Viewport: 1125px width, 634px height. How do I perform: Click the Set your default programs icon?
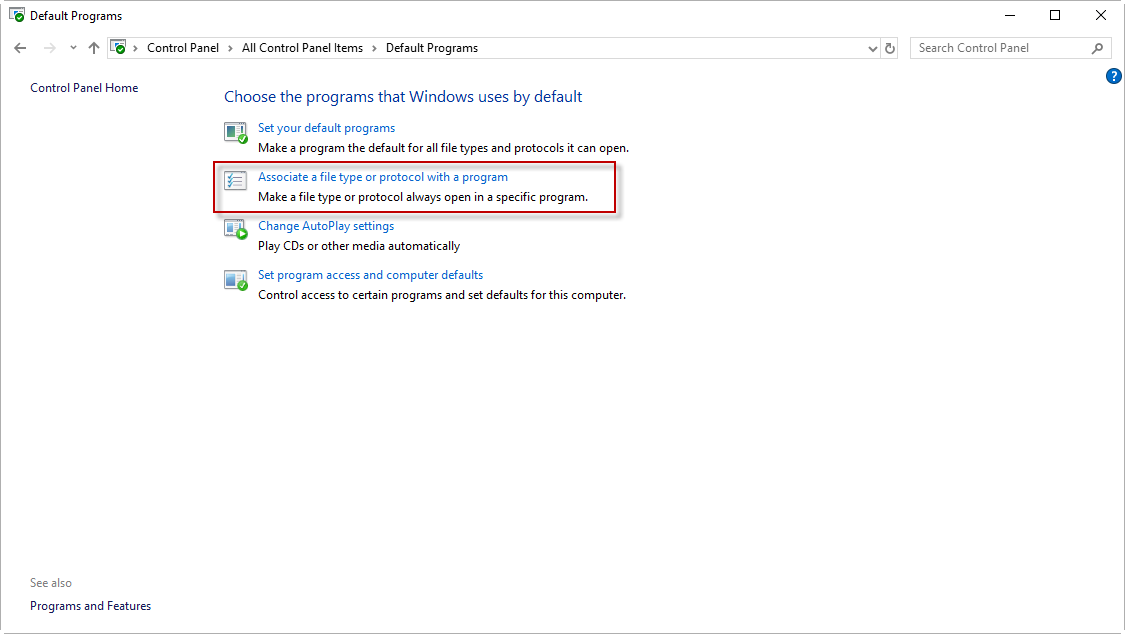235,133
